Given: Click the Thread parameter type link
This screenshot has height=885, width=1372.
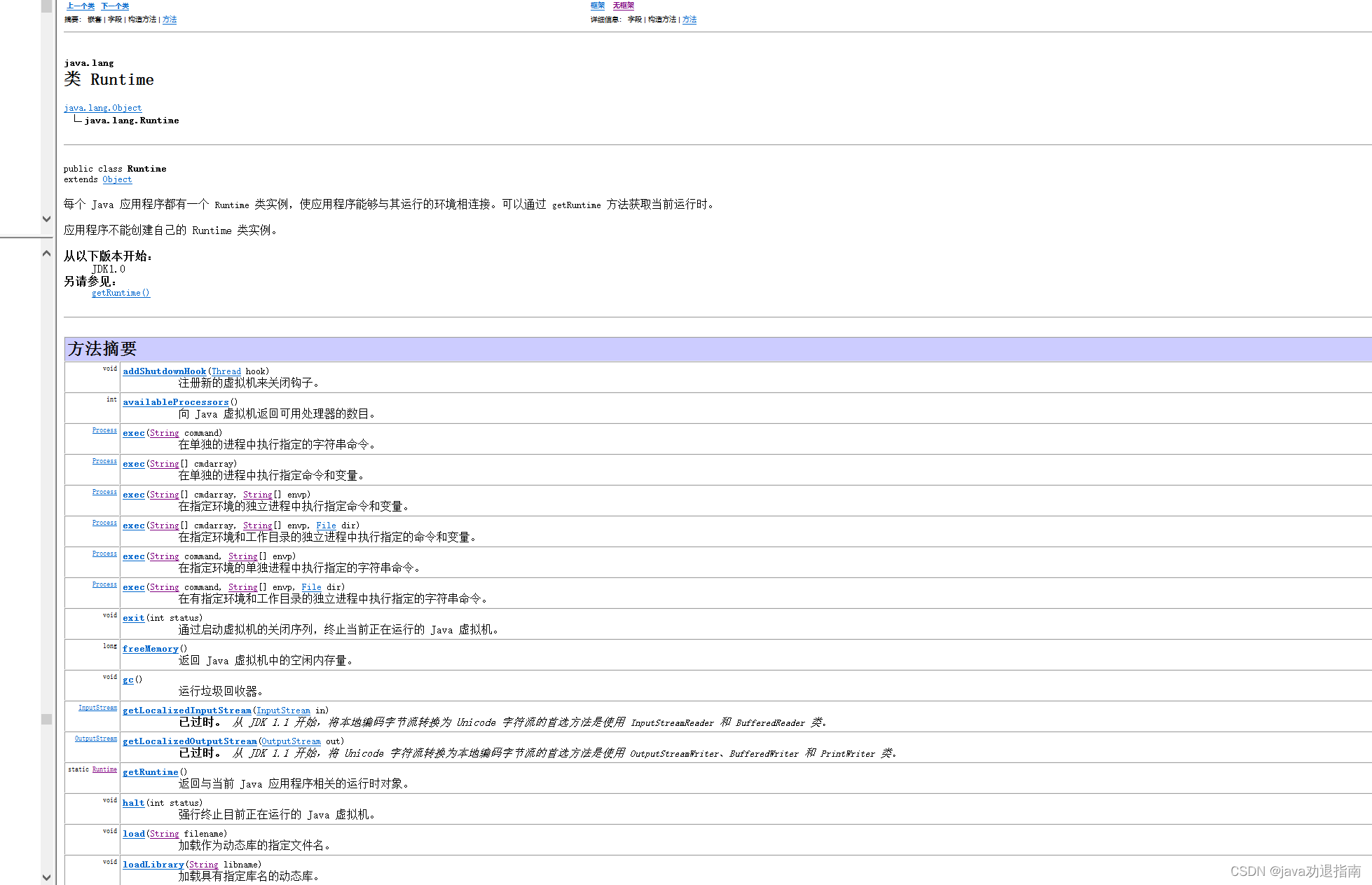Looking at the screenshot, I should (226, 371).
